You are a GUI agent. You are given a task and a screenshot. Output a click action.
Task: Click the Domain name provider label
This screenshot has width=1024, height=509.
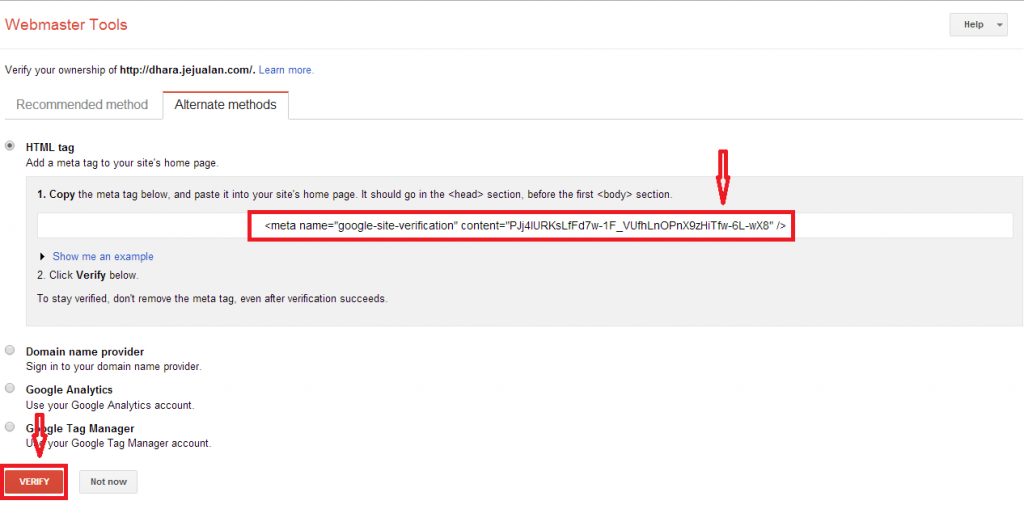tap(85, 352)
